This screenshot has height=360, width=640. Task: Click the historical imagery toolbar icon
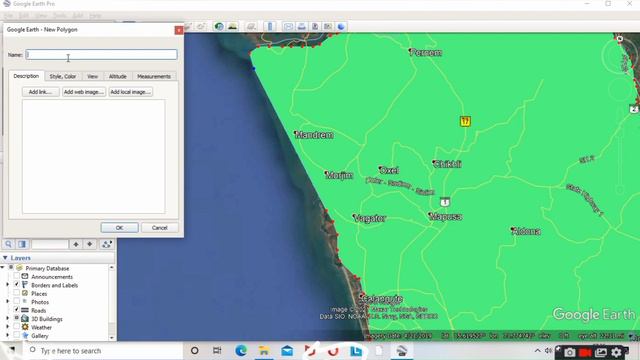point(219,27)
